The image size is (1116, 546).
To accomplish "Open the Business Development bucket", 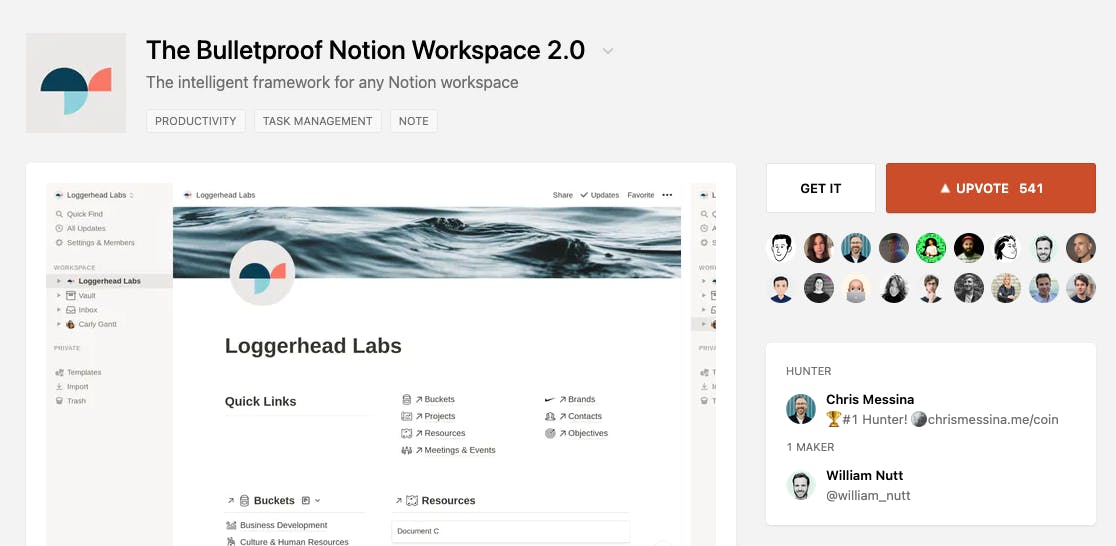I will (276, 525).
